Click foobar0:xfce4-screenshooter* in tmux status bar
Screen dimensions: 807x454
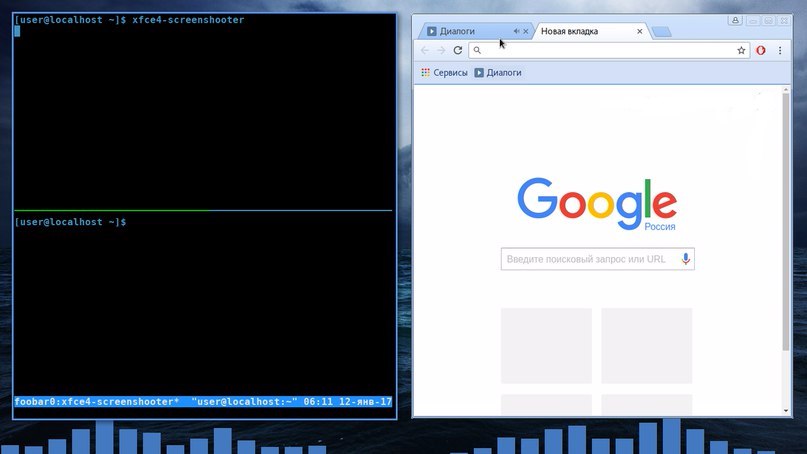97,401
